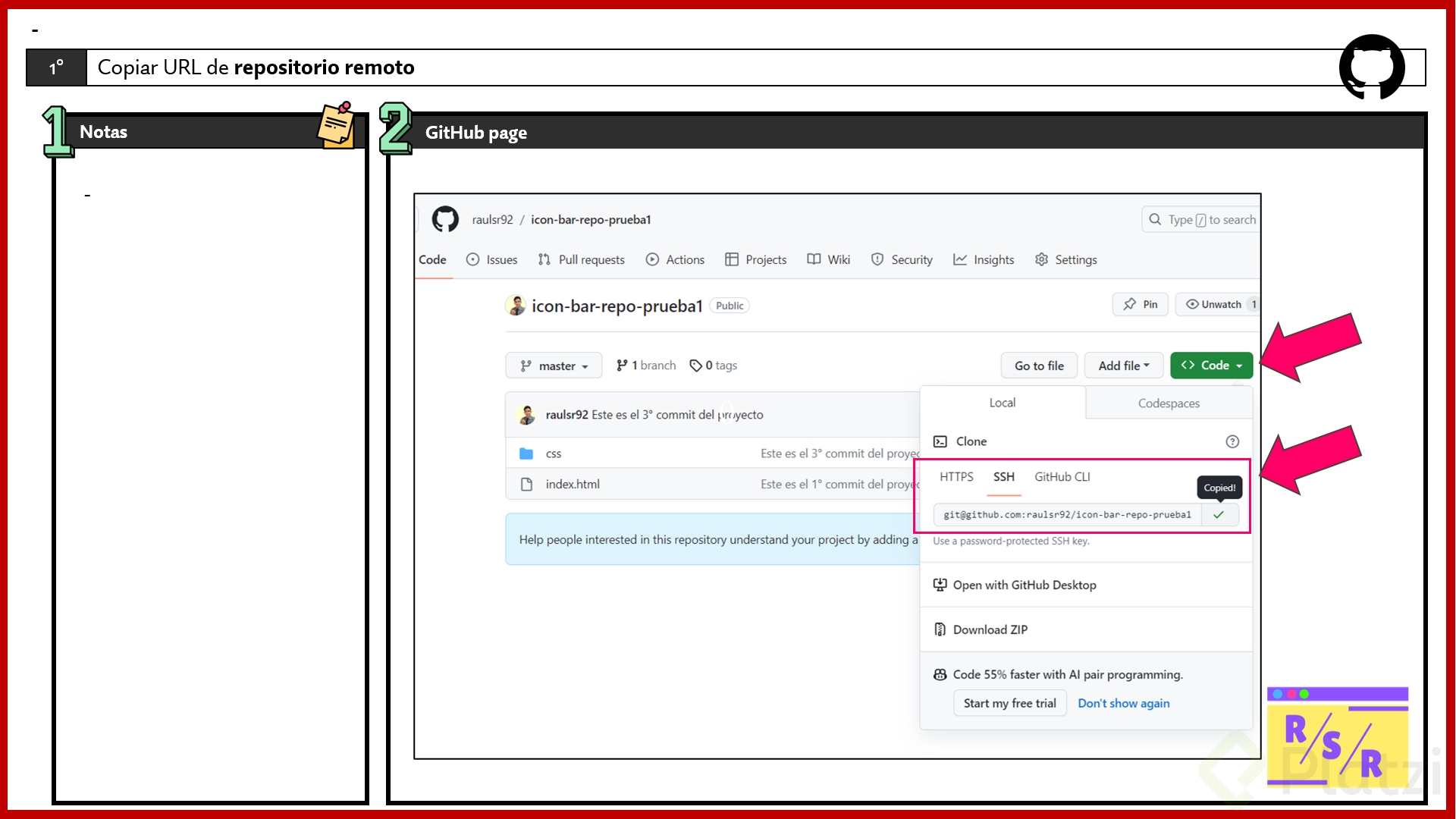The height and width of the screenshot is (819, 1456).
Task: Click the 1 branch link
Action: click(646, 366)
